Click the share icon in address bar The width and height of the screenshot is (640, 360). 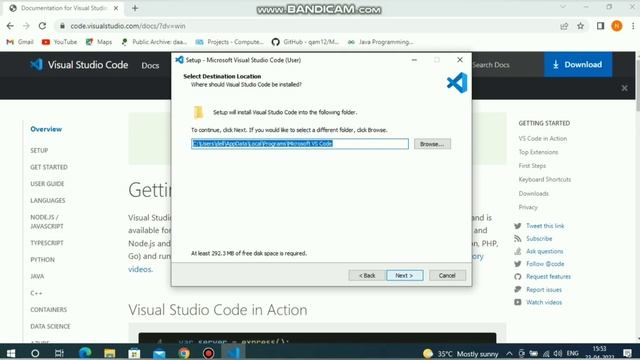coord(564,26)
